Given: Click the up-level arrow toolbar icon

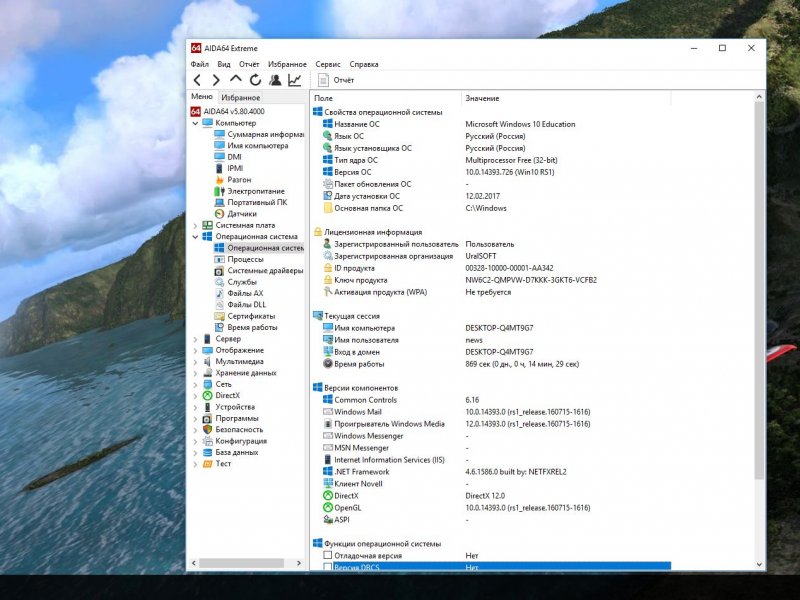Looking at the screenshot, I should [x=235, y=79].
